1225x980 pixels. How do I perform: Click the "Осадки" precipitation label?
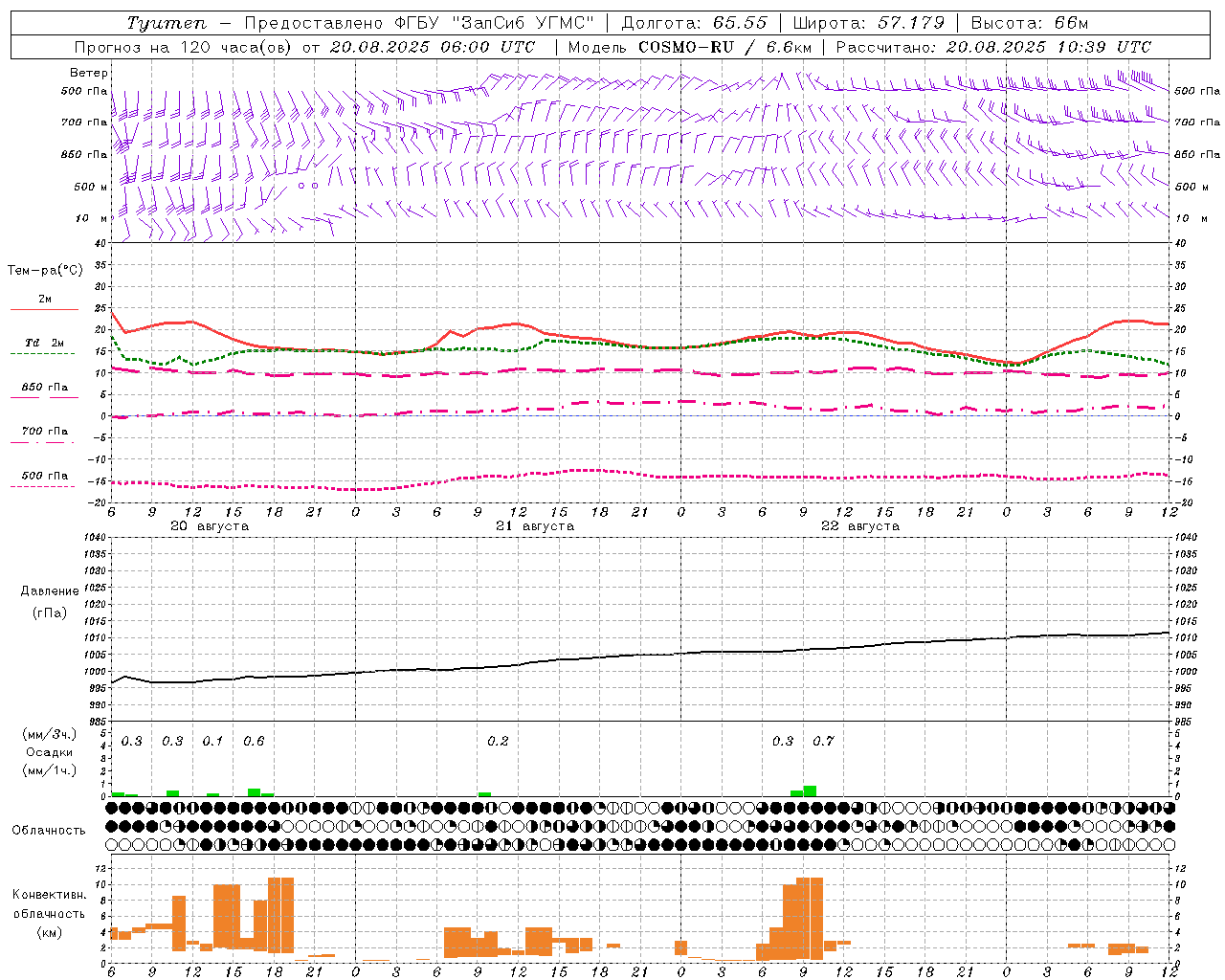pyautogui.click(x=50, y=752)
